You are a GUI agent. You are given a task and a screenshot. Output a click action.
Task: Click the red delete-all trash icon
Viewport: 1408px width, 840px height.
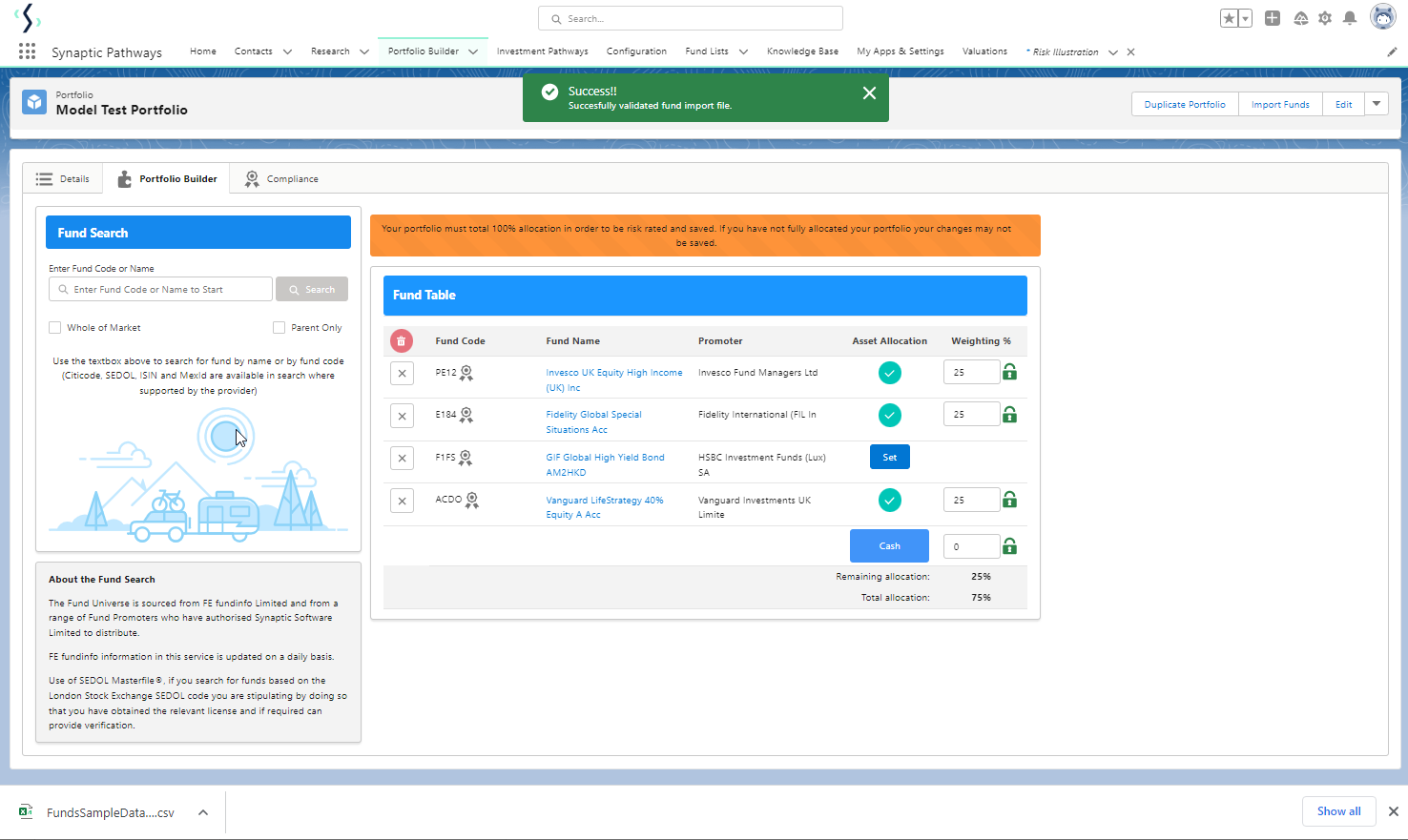tap(401, 340)
